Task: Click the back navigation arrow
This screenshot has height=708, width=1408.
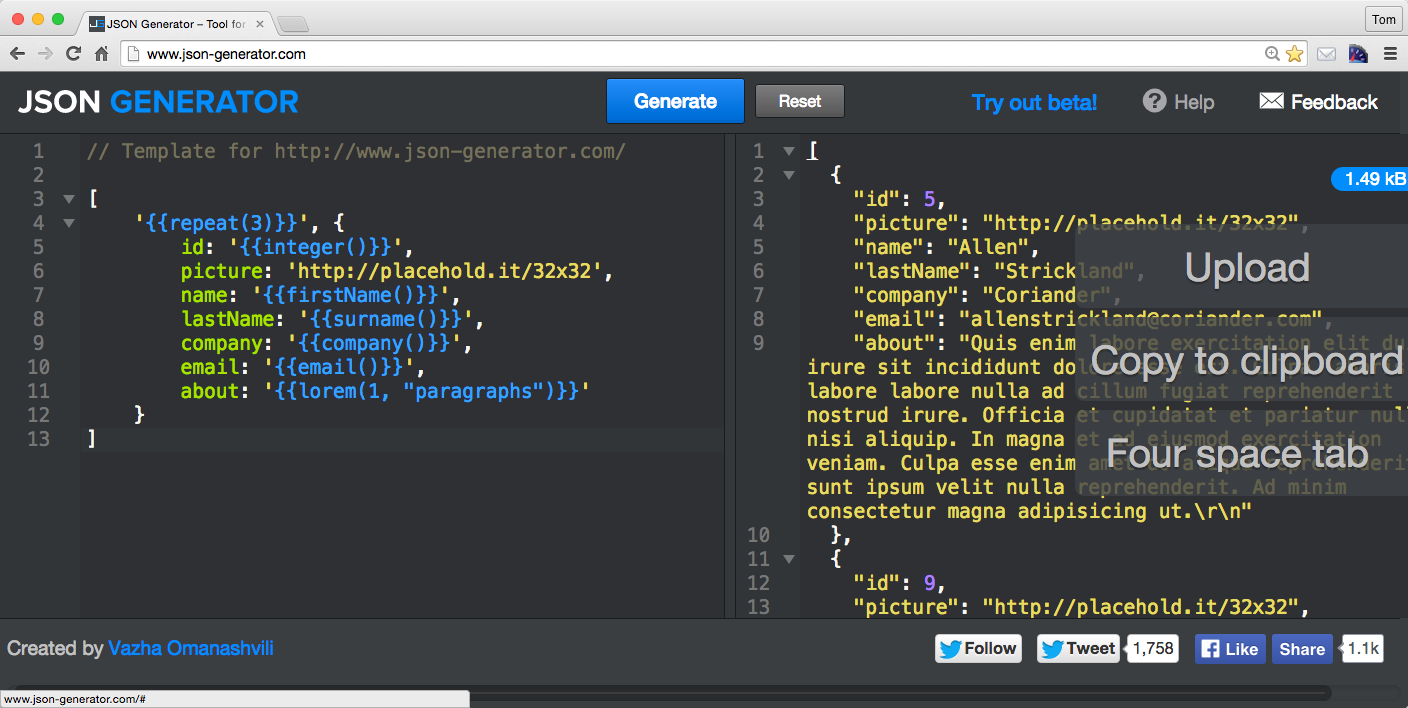Action: pos(18,53)
